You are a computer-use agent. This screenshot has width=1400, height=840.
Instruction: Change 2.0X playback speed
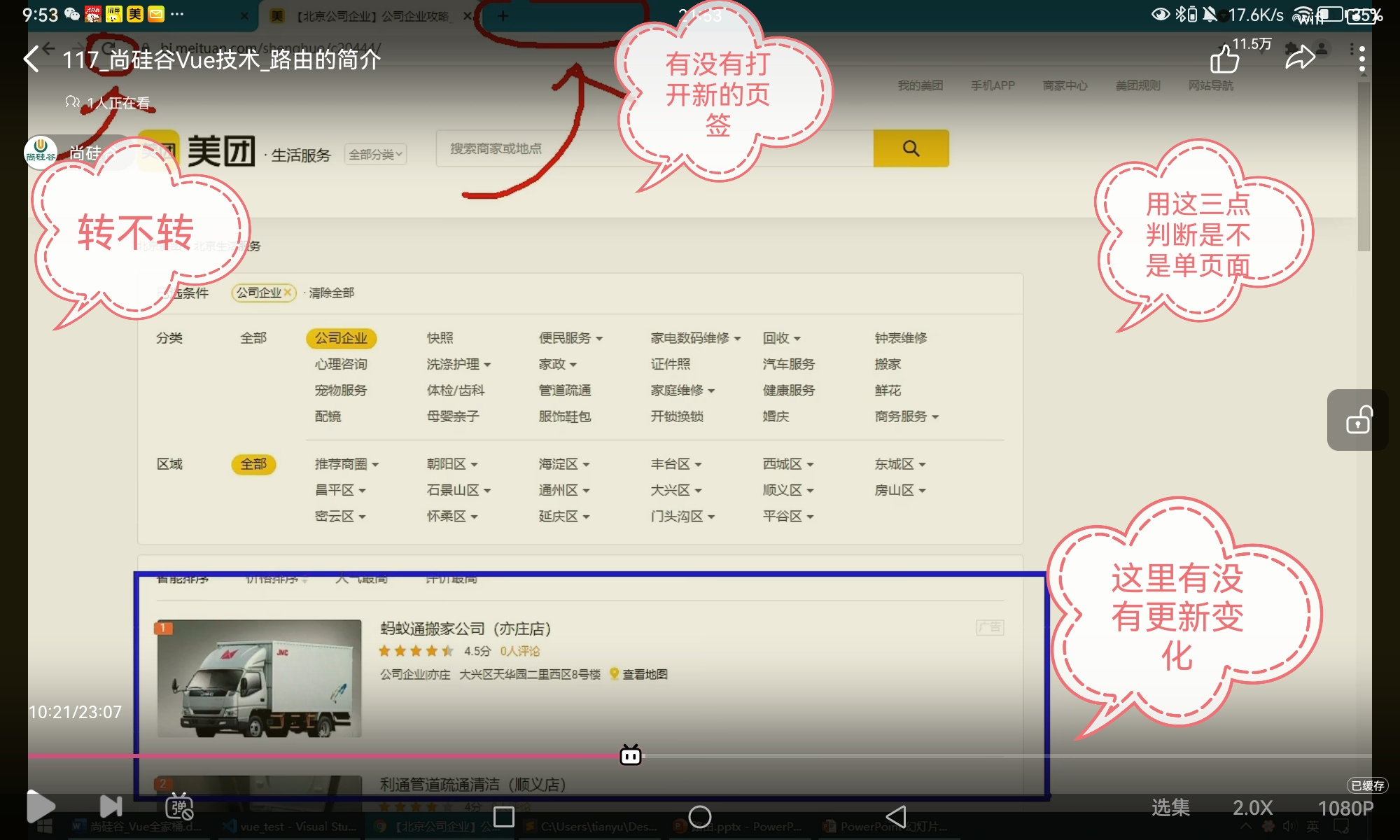pyautogui.click(x=1252, y=808)
